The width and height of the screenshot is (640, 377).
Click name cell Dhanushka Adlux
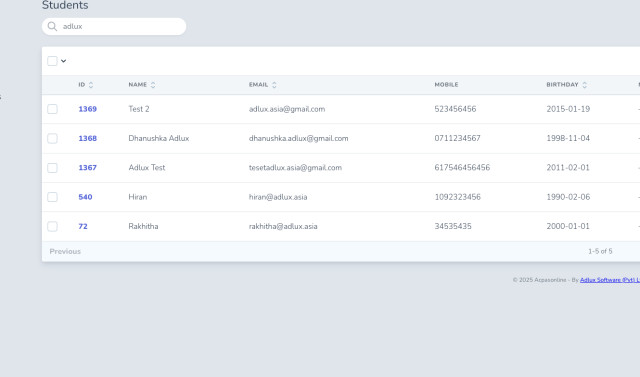pos(159,138)
